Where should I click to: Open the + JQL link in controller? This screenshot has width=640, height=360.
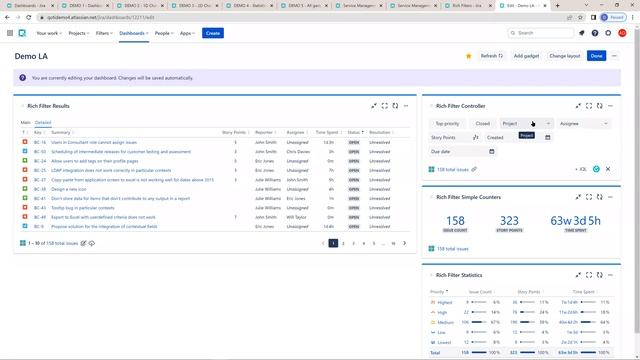coord(581,169)
